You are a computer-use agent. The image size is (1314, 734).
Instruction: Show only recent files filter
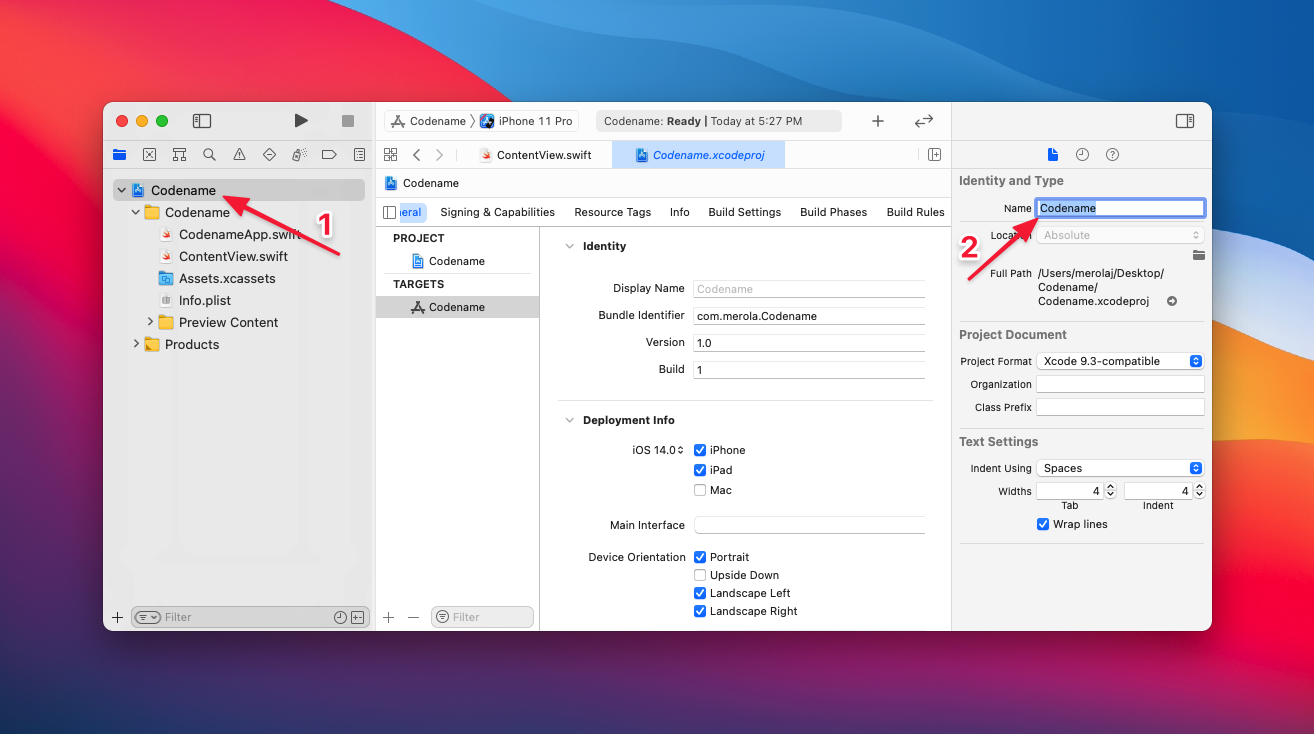point(340,617)
